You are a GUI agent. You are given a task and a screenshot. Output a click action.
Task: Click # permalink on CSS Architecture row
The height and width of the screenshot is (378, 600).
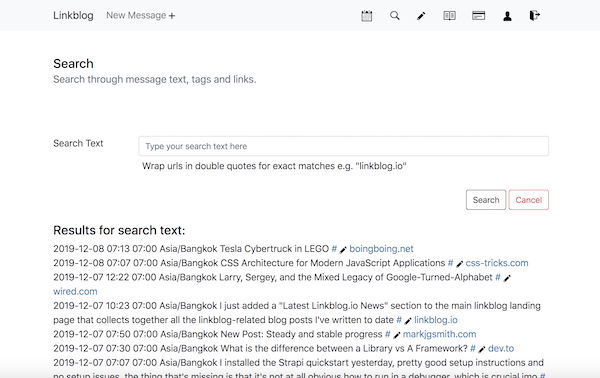pos(450,263)
